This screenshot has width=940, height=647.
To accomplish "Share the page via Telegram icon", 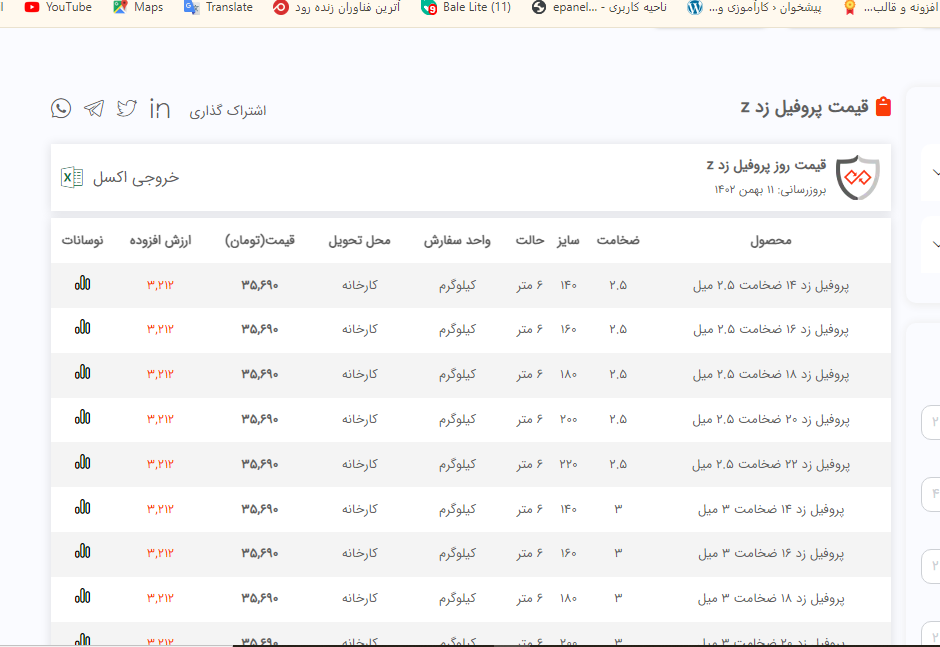I will pos(94,109).
